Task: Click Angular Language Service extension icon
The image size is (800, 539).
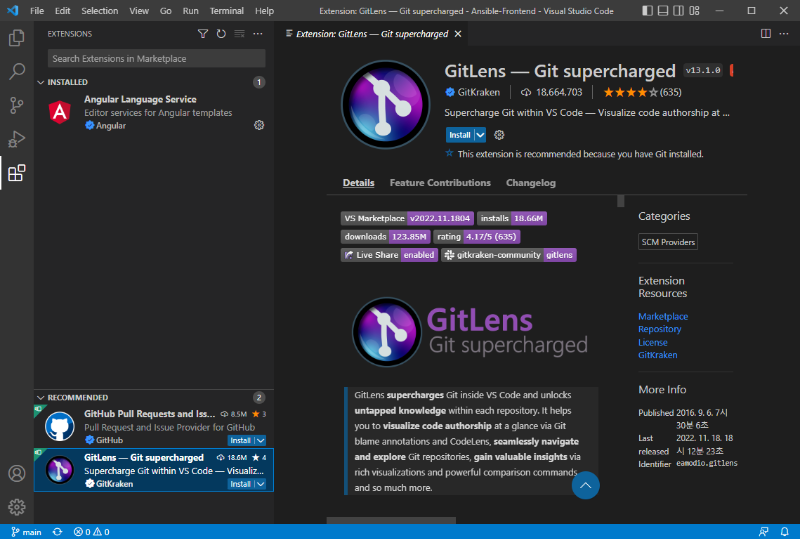Action: pyautogui.click(x=60, y=112)
